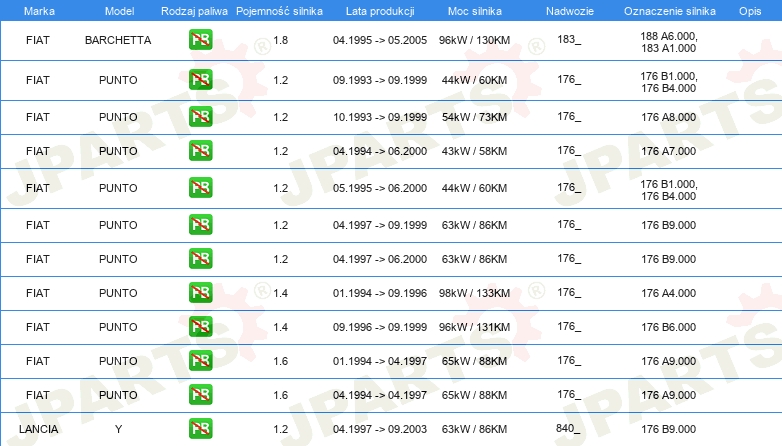Click the Rodzaj paliwa column header
782x446 pixels.
click(194, 11)
